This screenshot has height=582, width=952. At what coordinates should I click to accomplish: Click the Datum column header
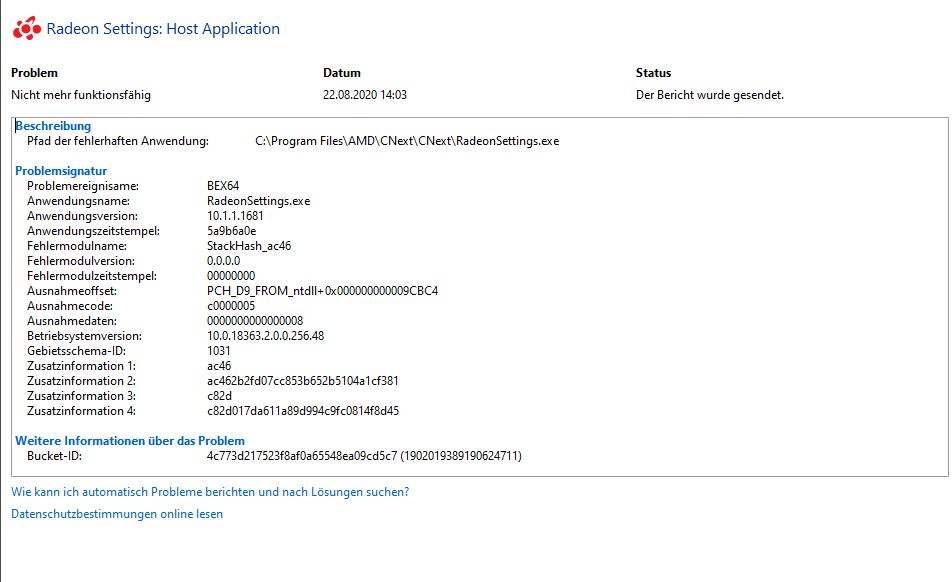coord(342,73)
